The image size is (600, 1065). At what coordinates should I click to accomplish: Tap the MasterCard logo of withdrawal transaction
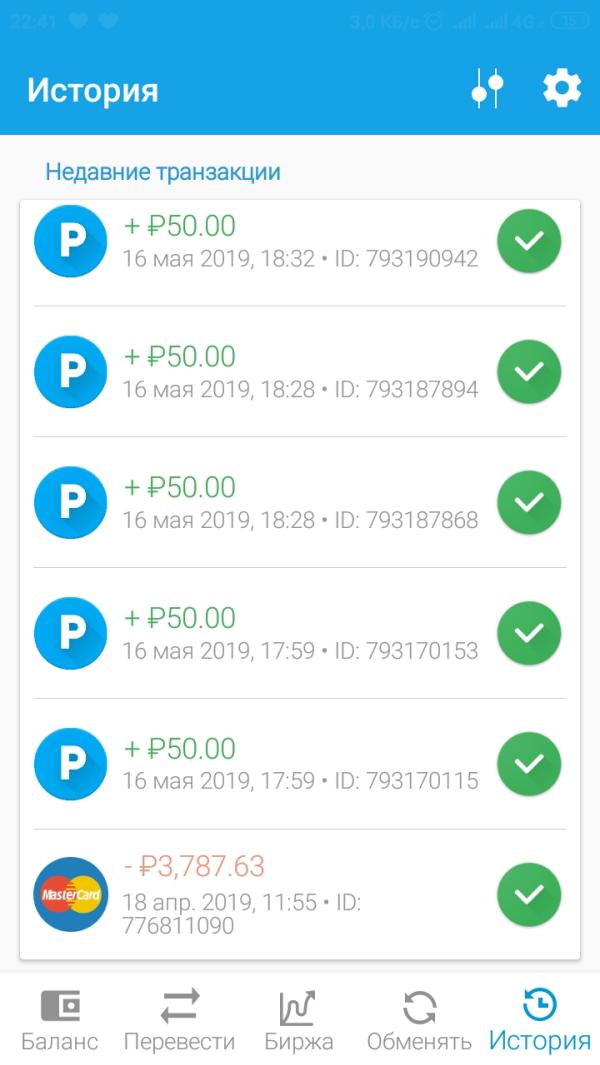[x=71, y=894]
